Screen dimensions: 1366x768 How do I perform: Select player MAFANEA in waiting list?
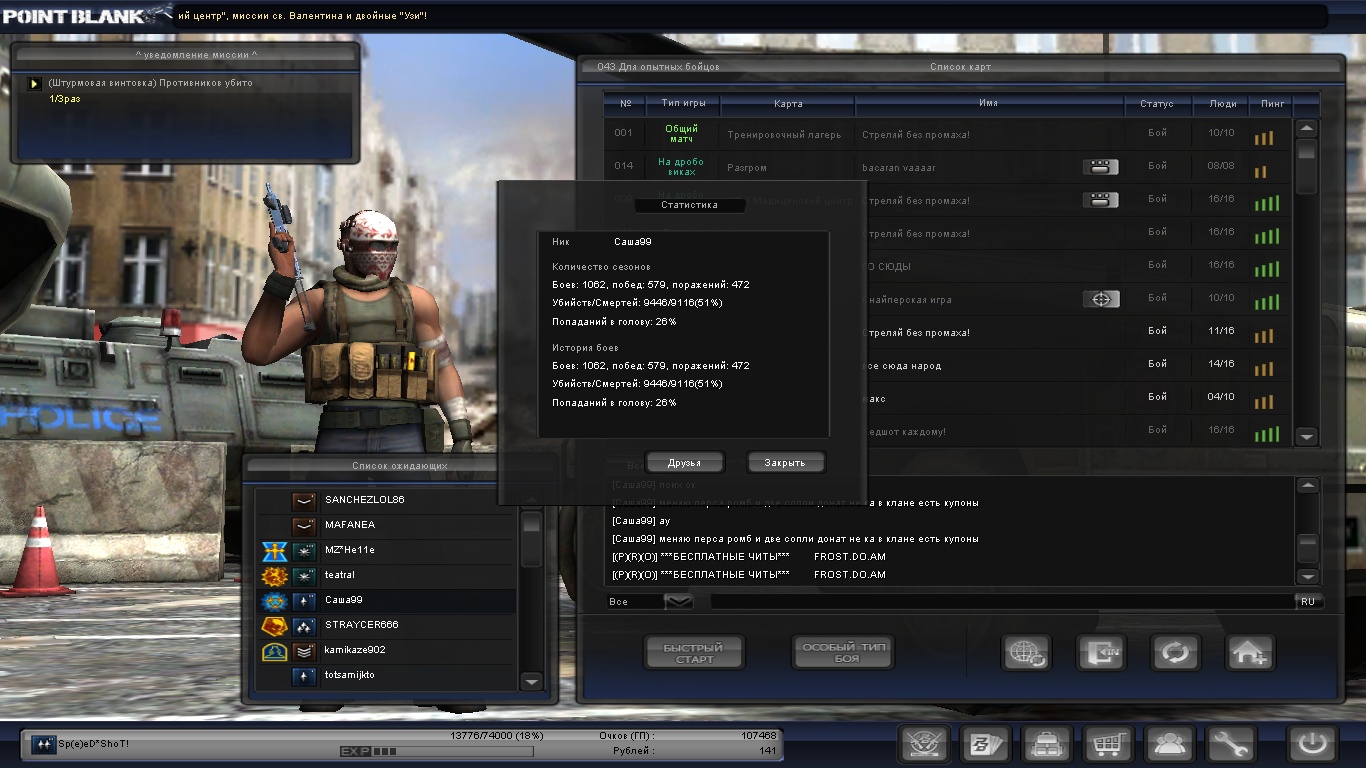387,526
